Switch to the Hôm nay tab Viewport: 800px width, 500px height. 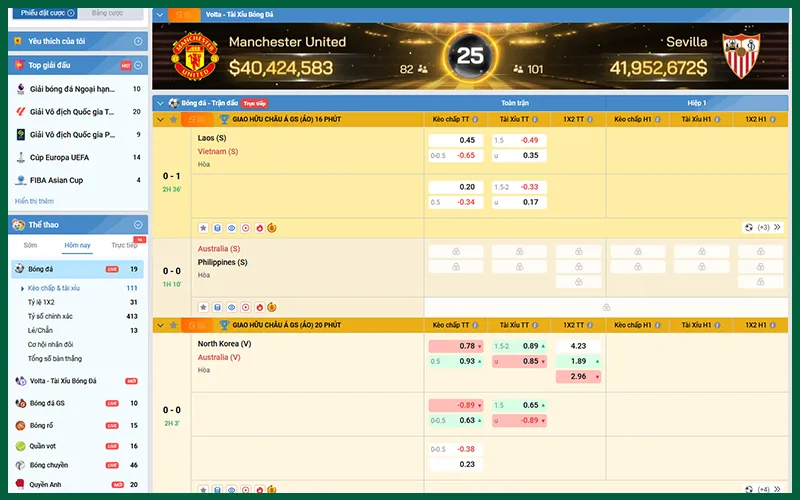coord(78,245)
